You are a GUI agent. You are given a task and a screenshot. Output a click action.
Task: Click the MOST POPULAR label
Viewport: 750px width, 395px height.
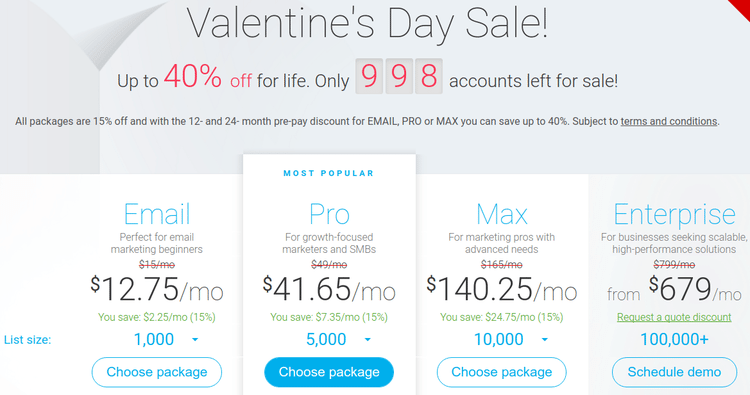tap(329, 173)
